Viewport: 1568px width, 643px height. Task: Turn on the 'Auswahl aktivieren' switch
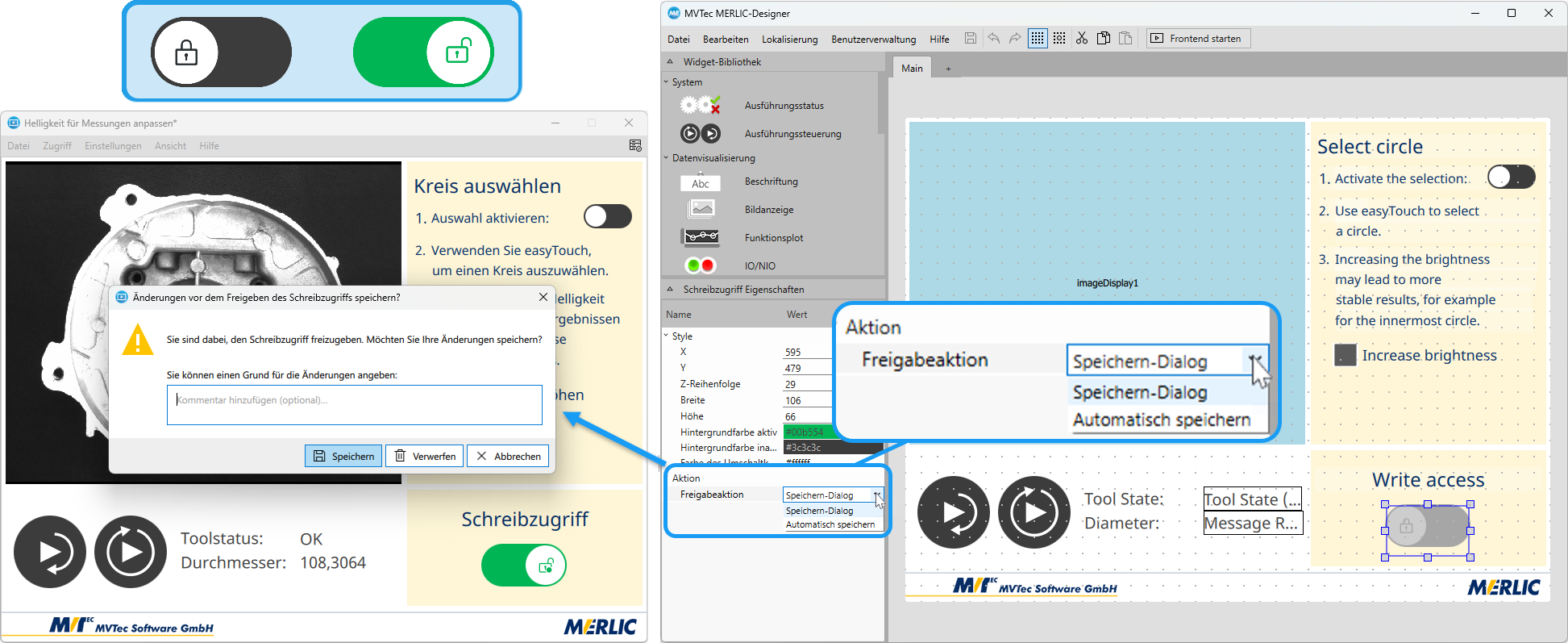tap(607, 216)
